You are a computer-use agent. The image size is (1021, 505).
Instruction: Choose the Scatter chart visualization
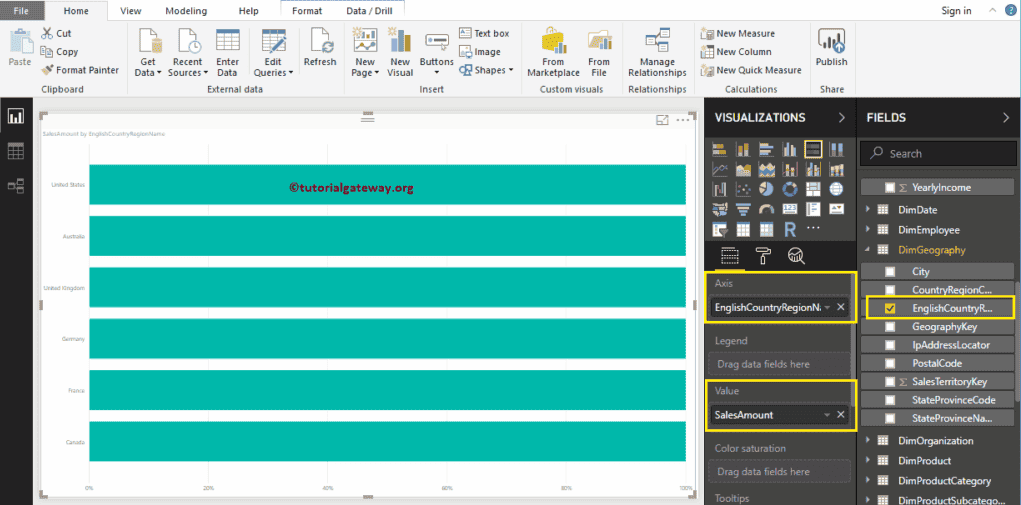tap(743, 189)
